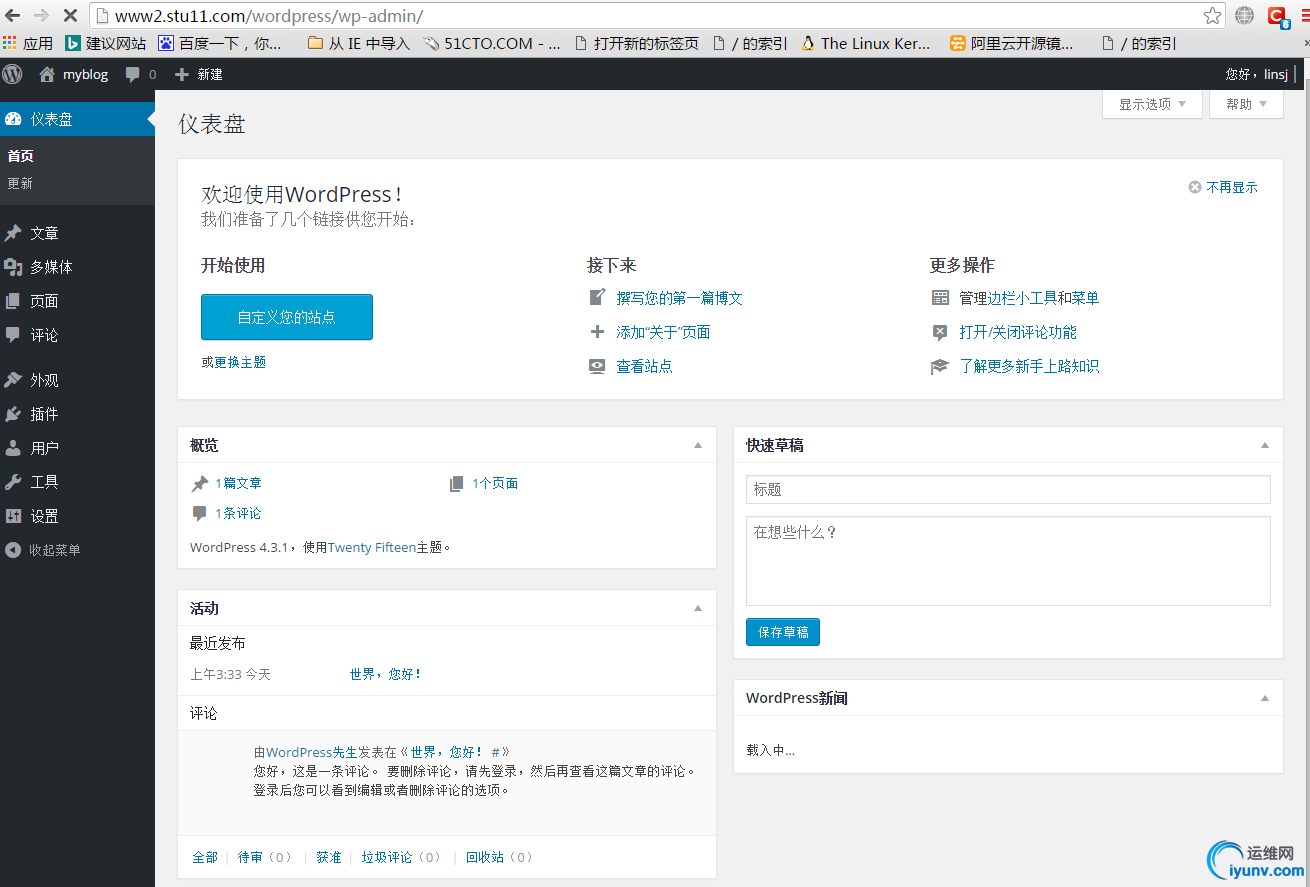Image resolution: width=1310 pixels, height=887 pixels.
Task: Open the The Linux Ker... bookmark
Action: pyautogui.click(x=866, y=43)
